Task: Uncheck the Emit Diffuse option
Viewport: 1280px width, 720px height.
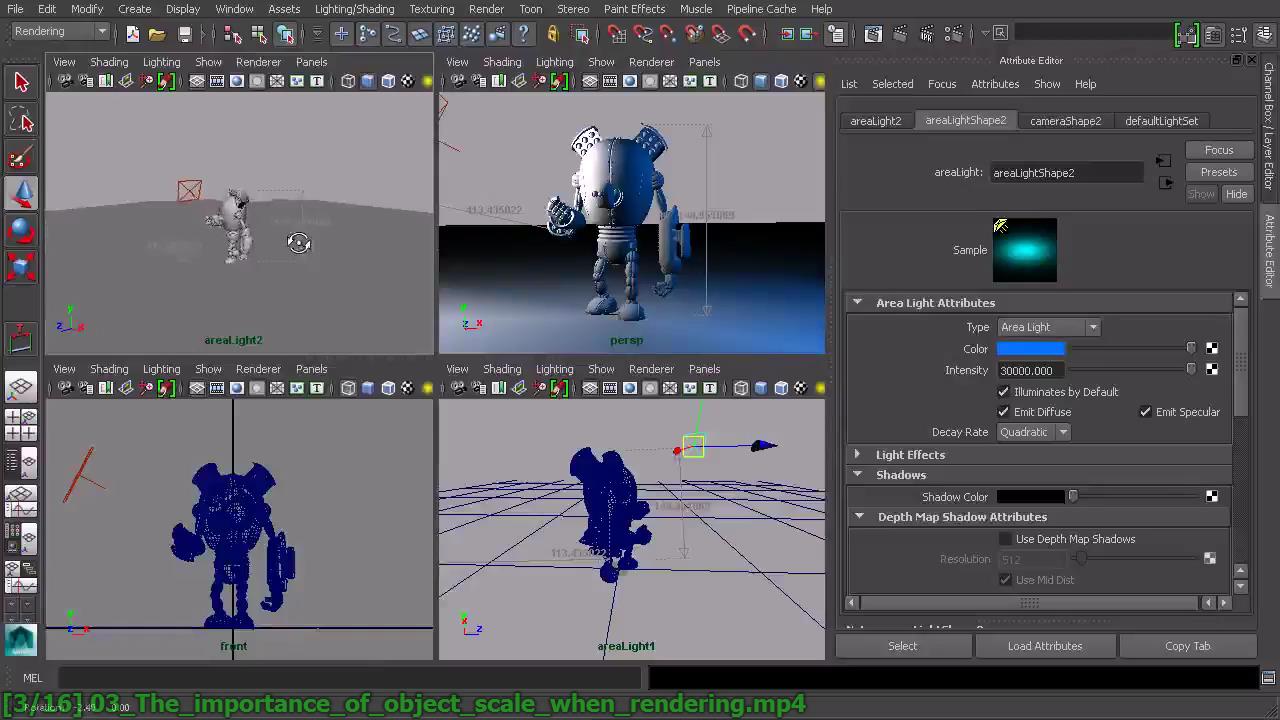Action: click(1003, 412)
